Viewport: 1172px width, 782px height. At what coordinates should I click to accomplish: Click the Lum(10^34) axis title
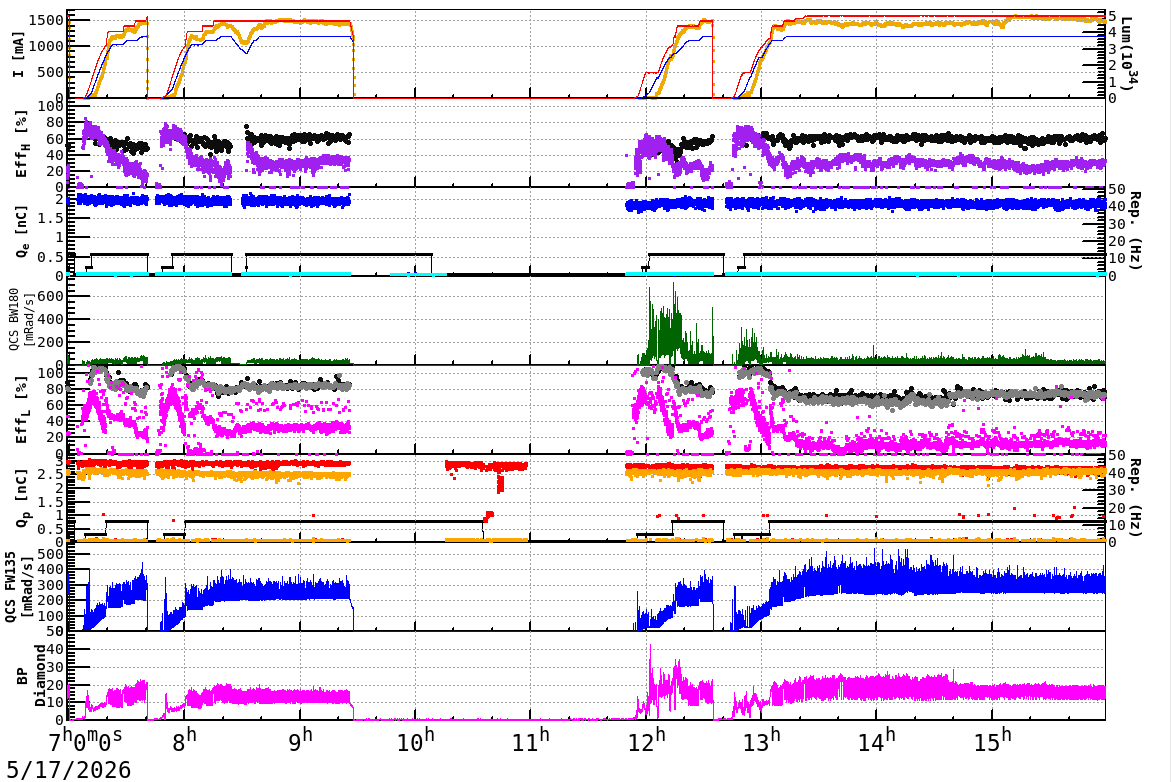click(x=1128, y=54)
